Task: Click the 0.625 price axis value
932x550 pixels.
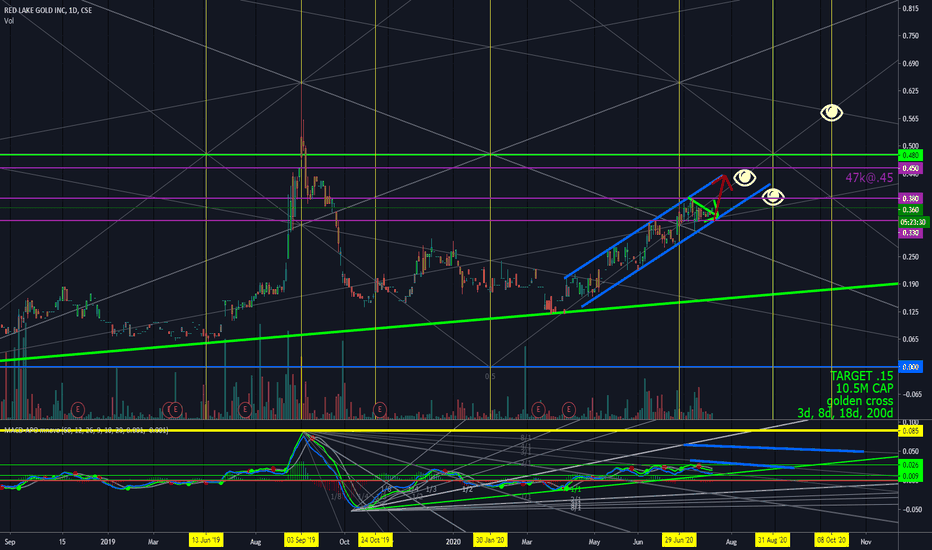Action: 911,91
